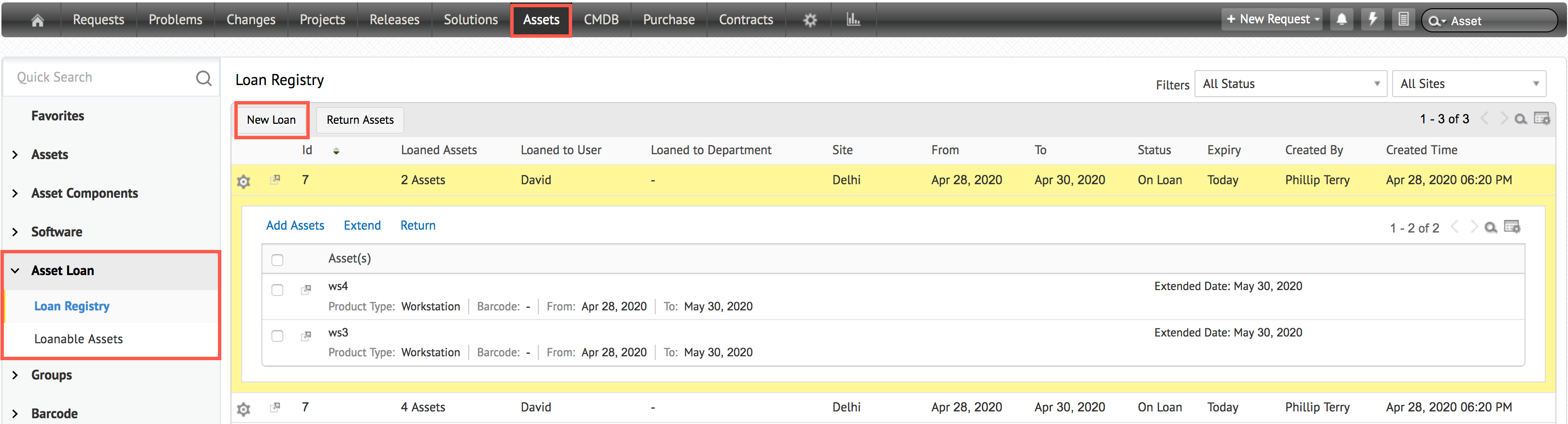Open the Reports chart icon

[x=853, y=19]
